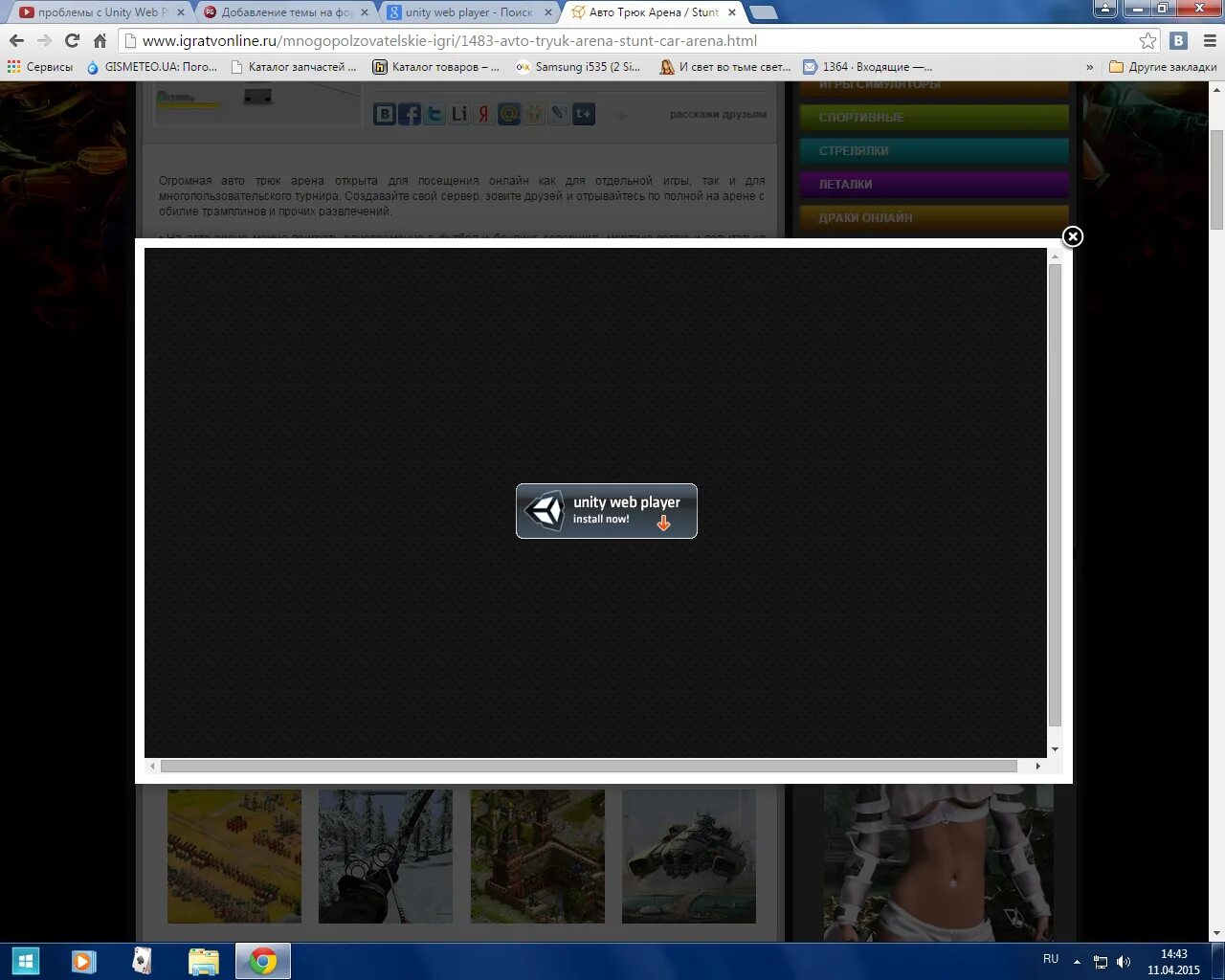Viewport: 1225px width, 980px height.
Task: Share the page on Odnoklassniki
Action: [534, 114]
